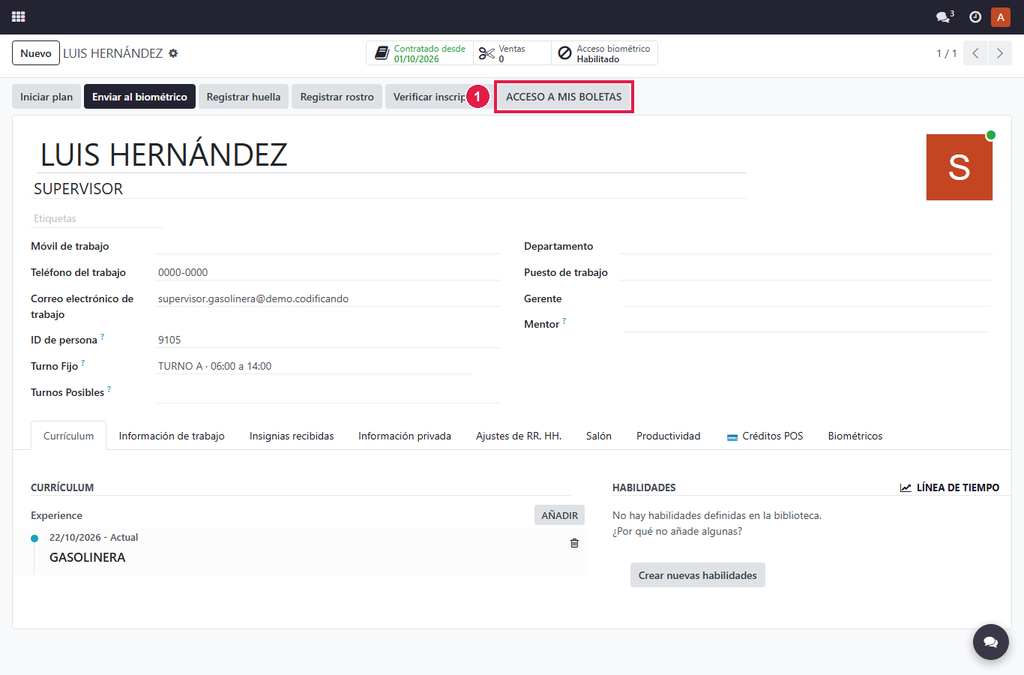Open gear actions menu beside LUIS HERNÁNDEZ

173,54
